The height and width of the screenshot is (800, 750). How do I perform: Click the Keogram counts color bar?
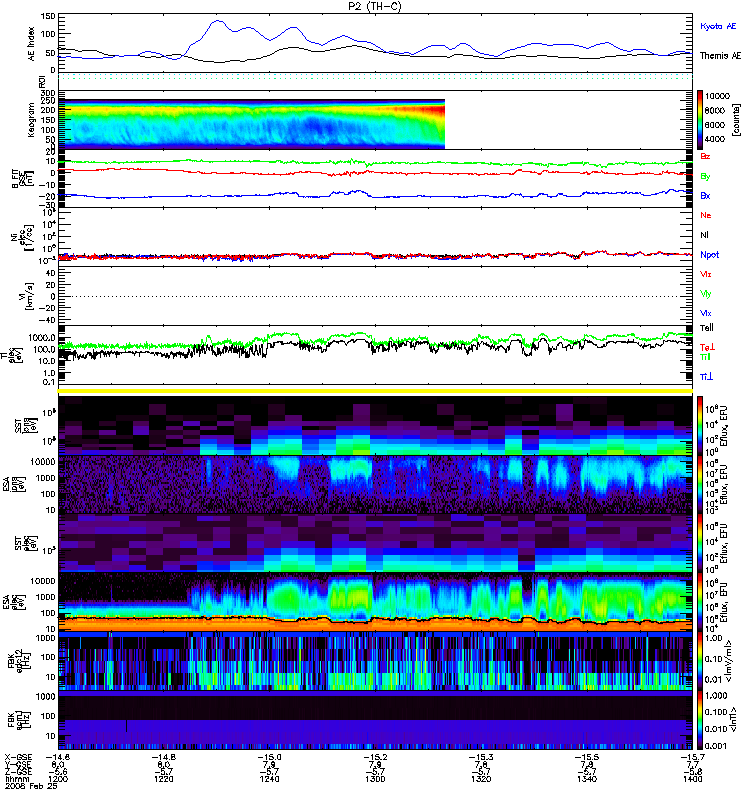(700, 120)
